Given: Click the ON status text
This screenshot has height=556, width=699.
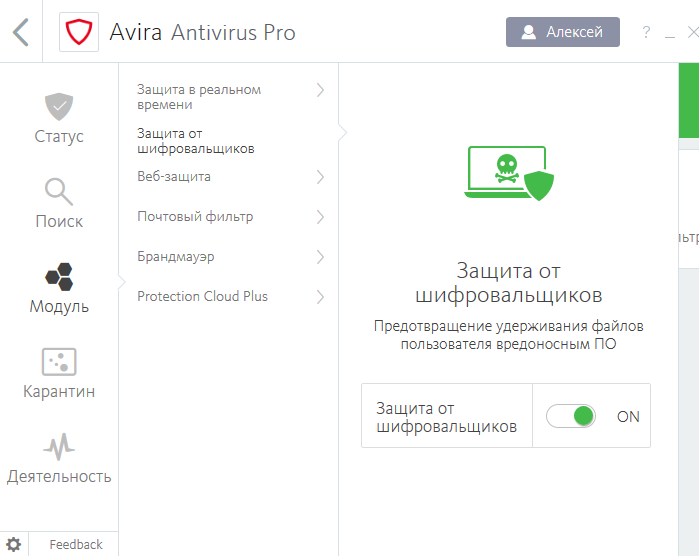Looking at the screenshot, I should [x=628, y=416].
